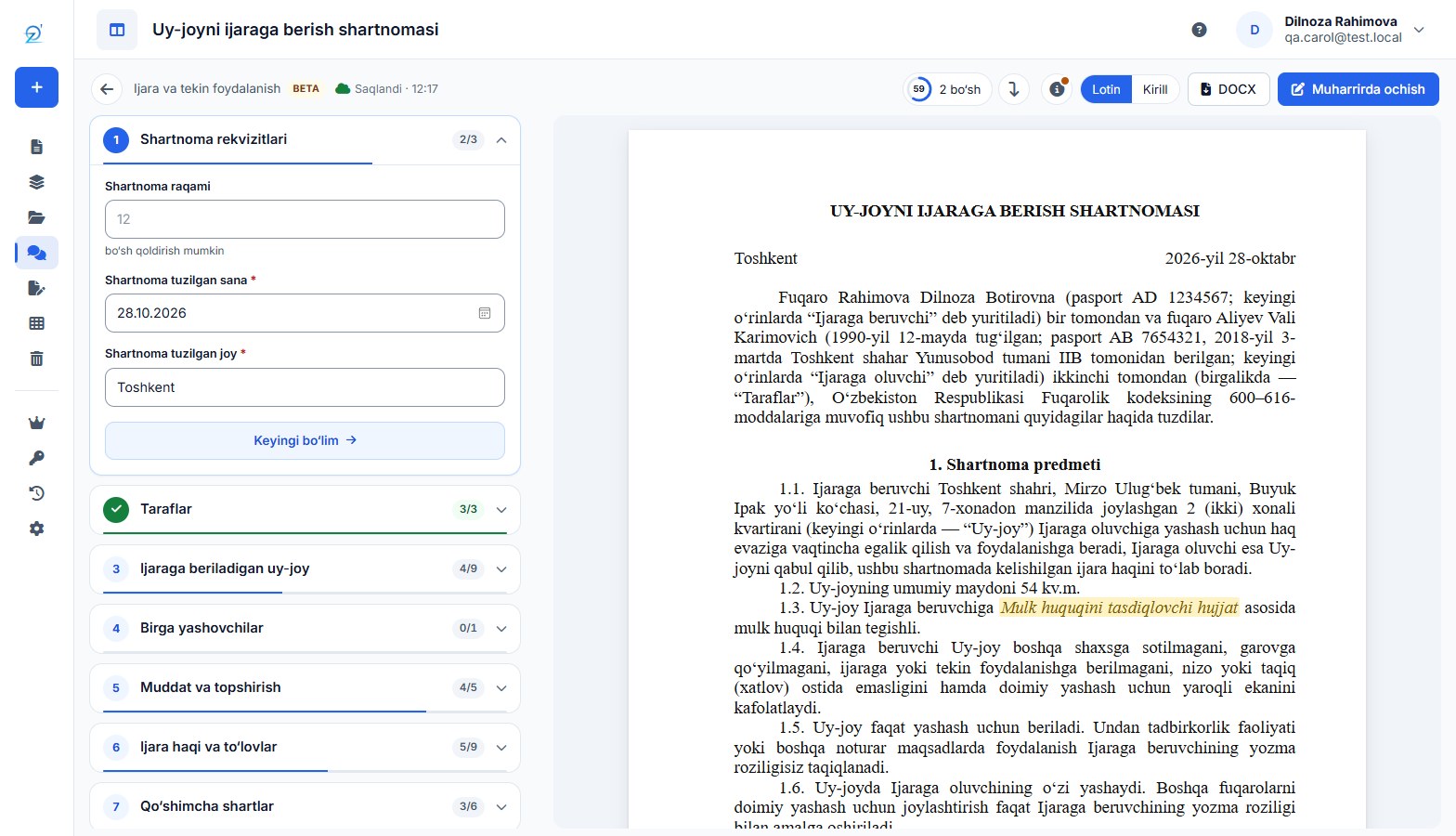Open the trash bin sidebar icon
The height and width of the screenshot is (836, 1456).
click(x=36, y=359)
